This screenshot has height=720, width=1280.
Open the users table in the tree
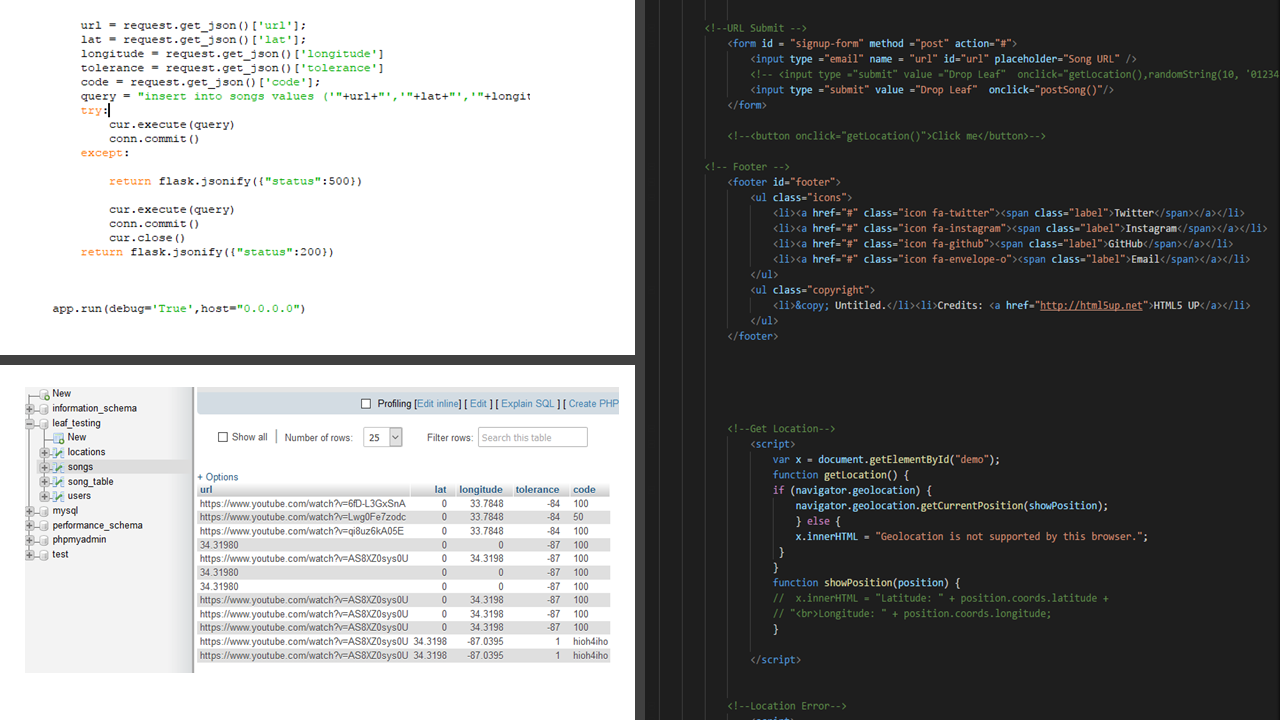79,496
